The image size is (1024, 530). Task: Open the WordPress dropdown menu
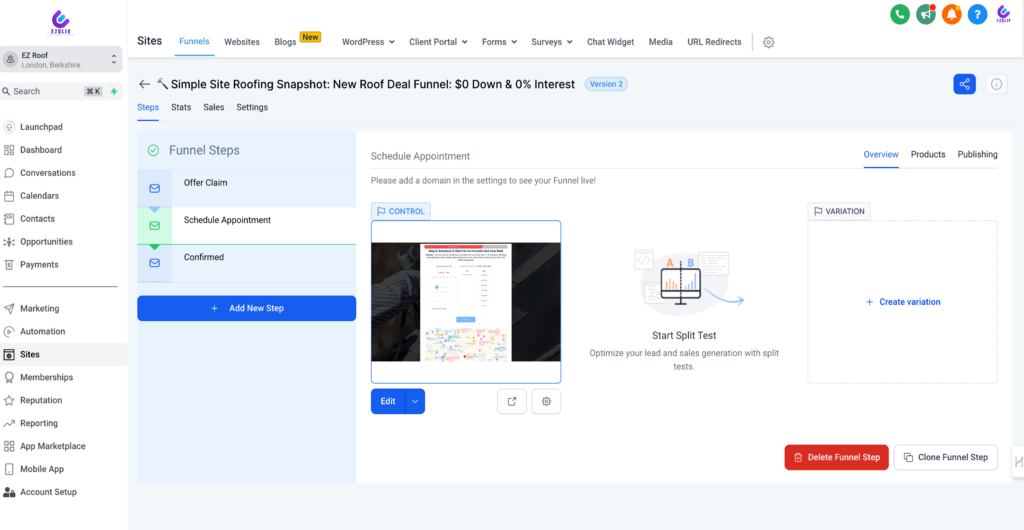[368, 42]
